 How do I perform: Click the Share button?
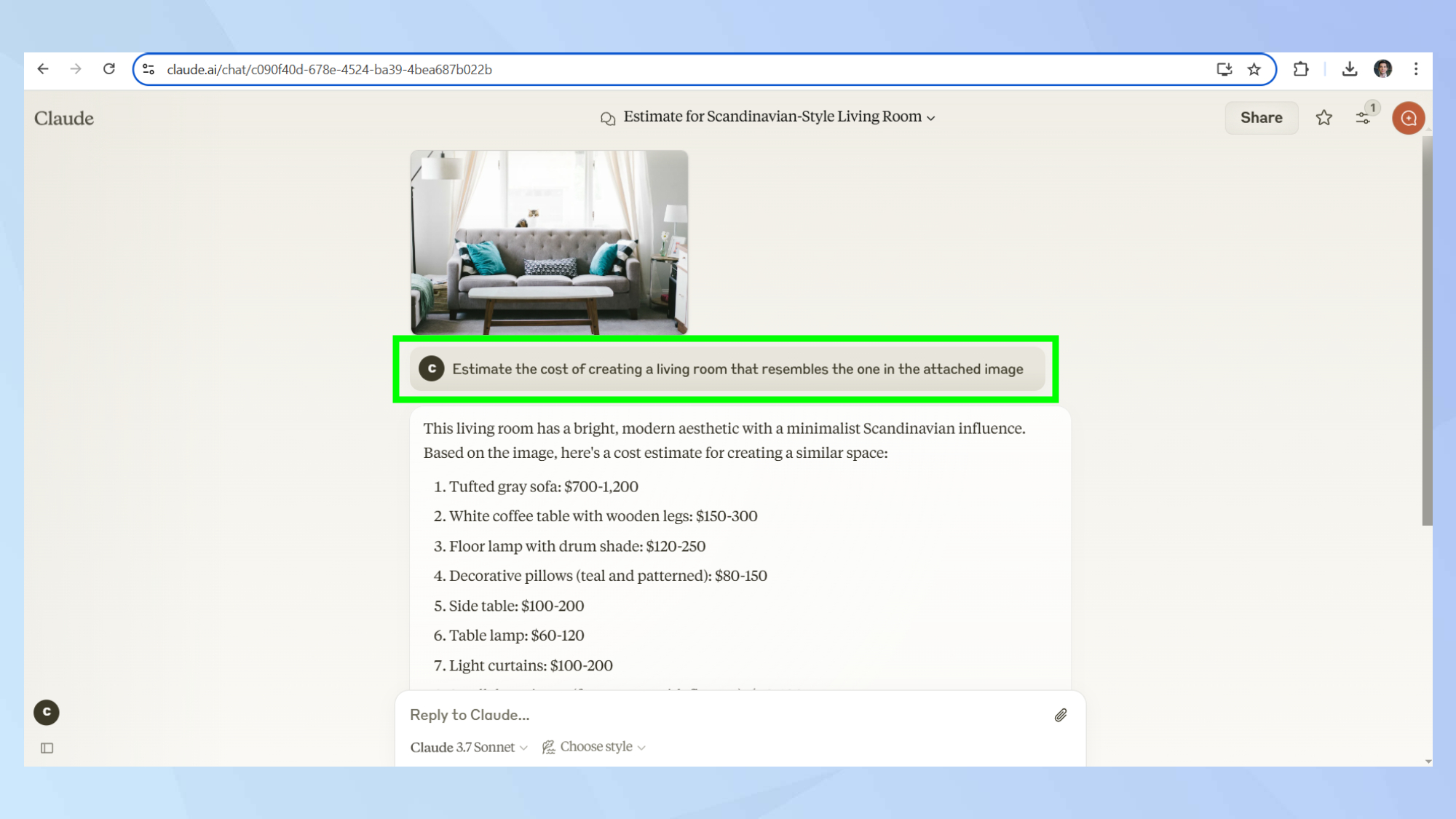(1261, 118)
